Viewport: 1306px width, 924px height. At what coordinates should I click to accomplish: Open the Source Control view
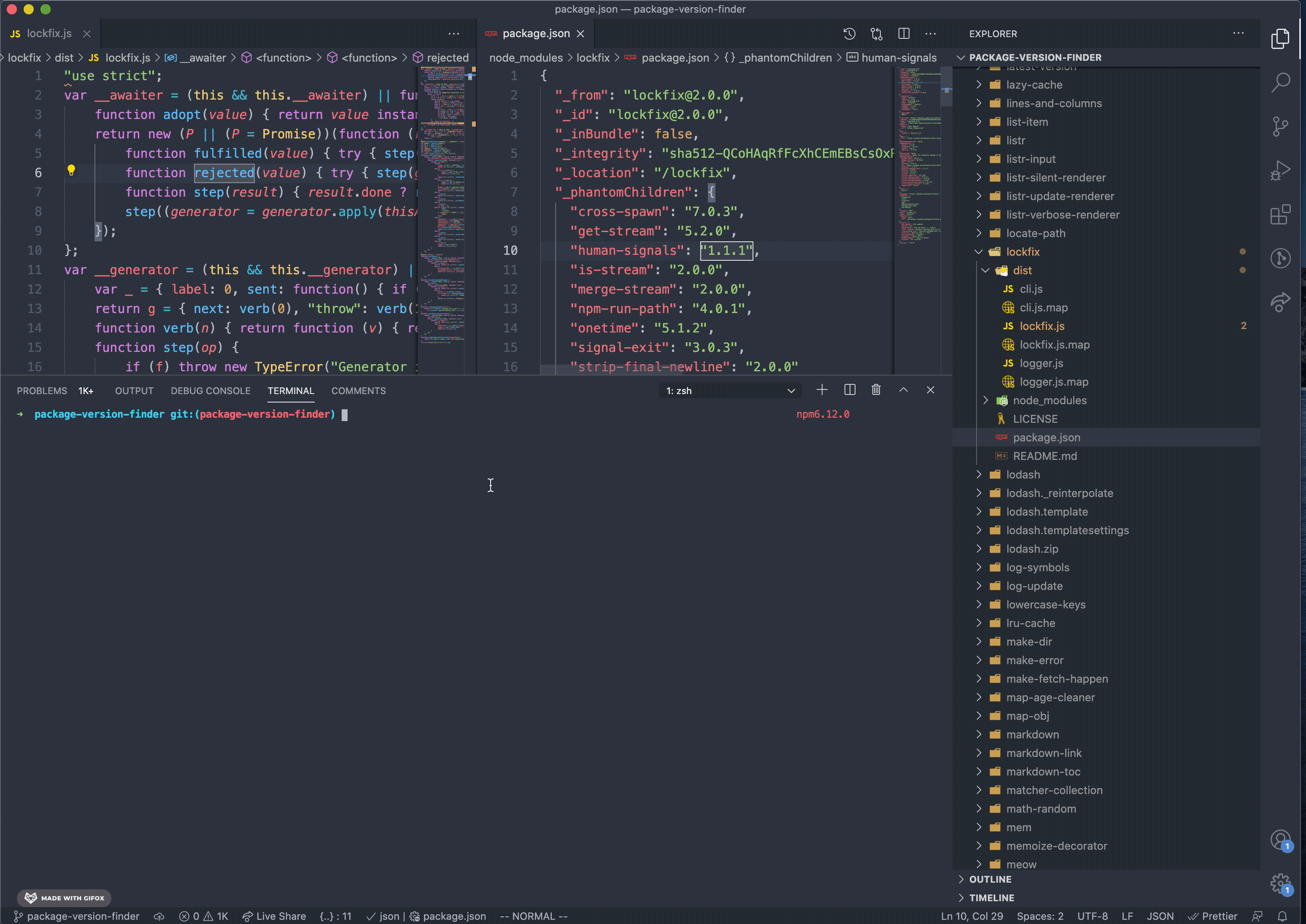[x=1280, y=126]
